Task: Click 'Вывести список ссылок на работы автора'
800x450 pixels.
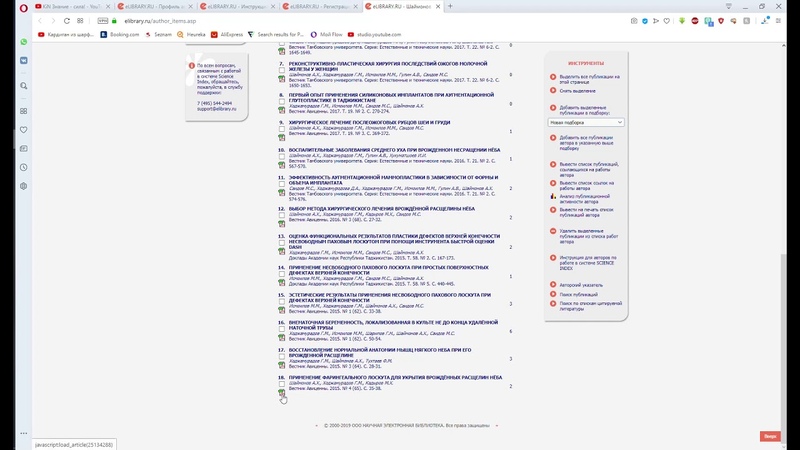Action: click(586, 186)
